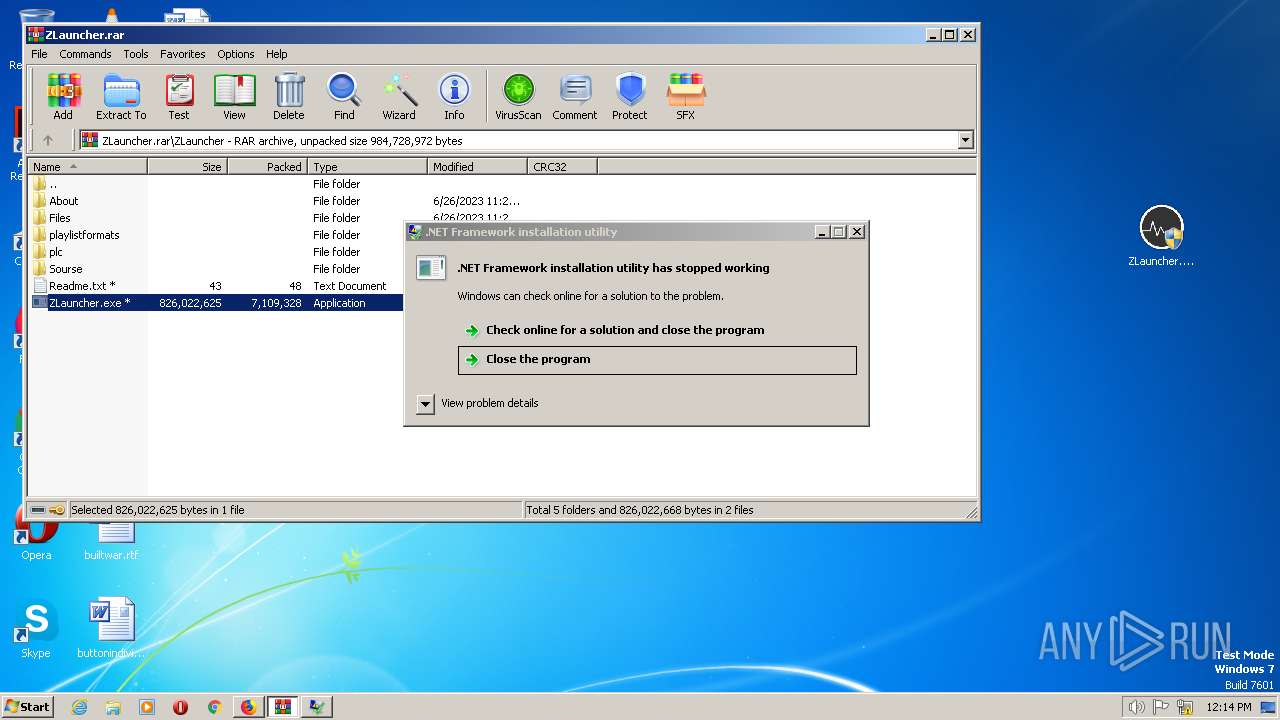The image size is (1280, 720).
Task: Sort by the Packed column header
Action: (268, 167)
